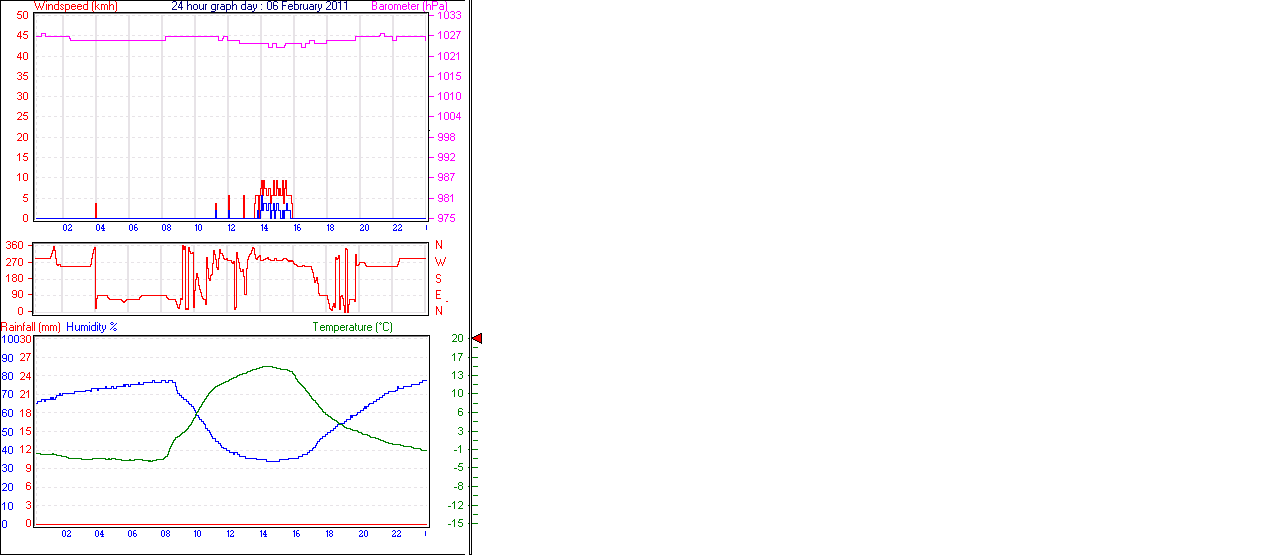The height and width of the screenshot is (555, 1272).
Task: Click the Windspeed (kmh) axis label
Action: (75, 6)
